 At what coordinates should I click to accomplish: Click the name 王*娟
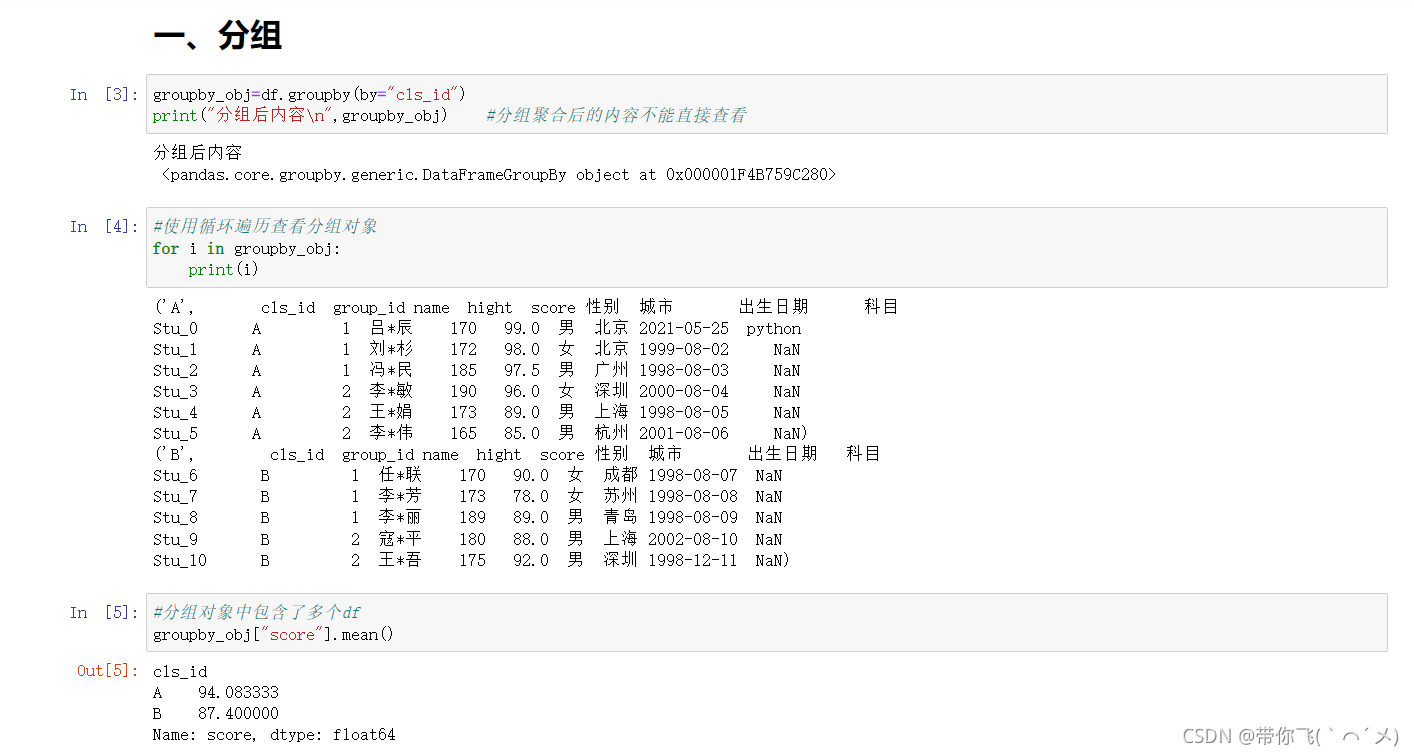[x=391, y=413]
